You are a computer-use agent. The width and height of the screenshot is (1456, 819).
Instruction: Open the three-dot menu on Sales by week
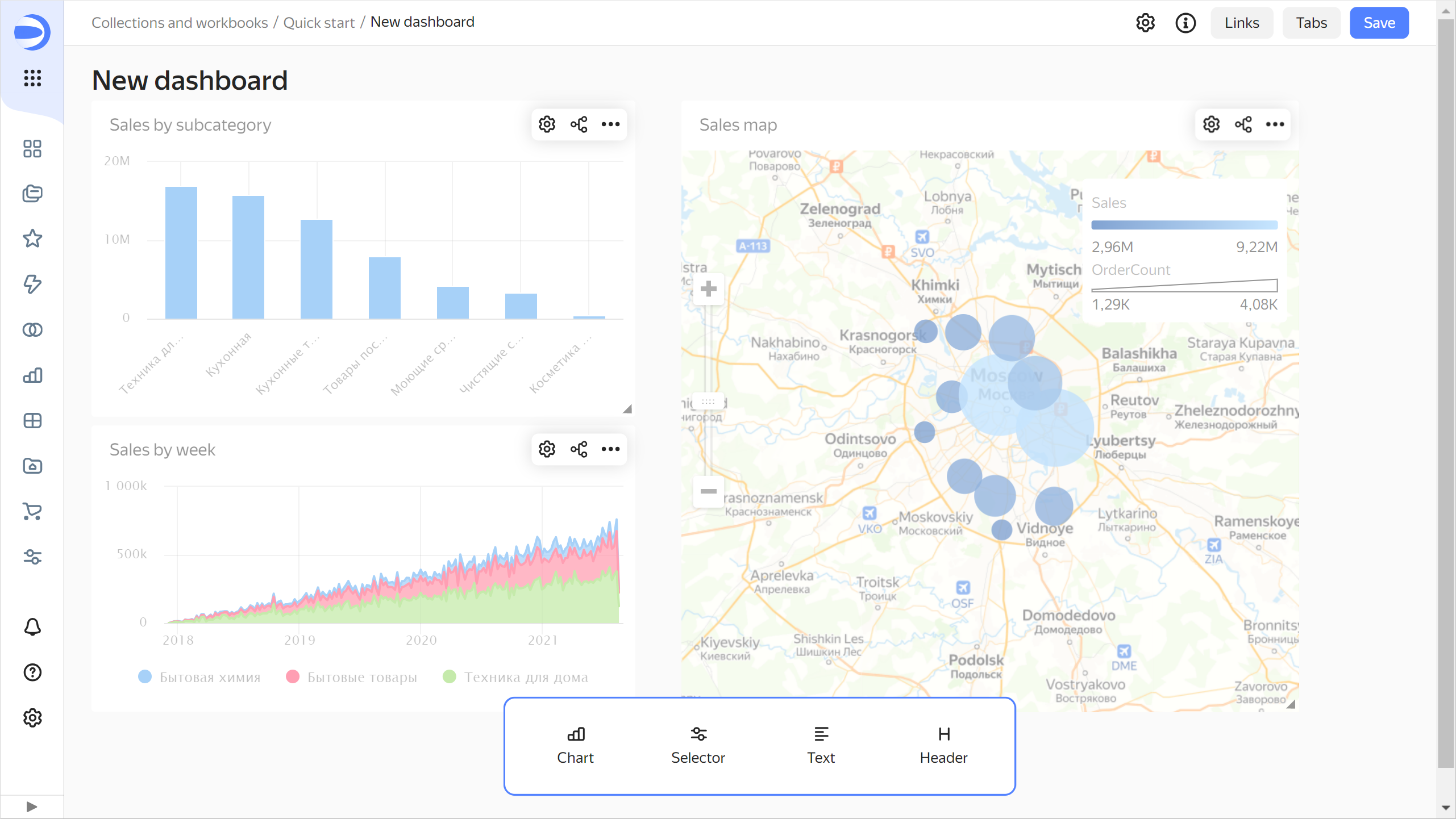coord(610,449)
